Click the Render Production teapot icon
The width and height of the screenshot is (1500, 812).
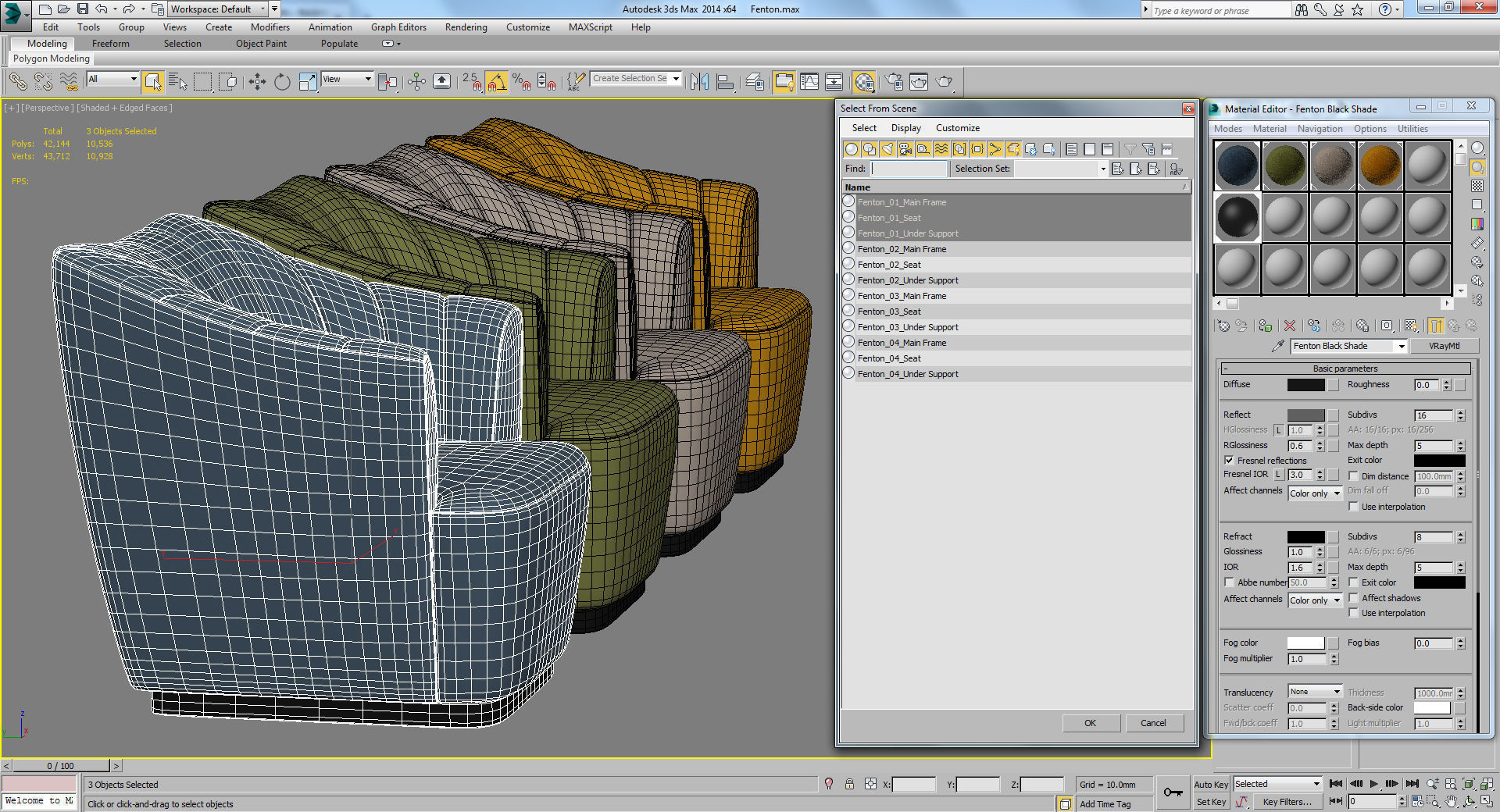tap(945, 81)
